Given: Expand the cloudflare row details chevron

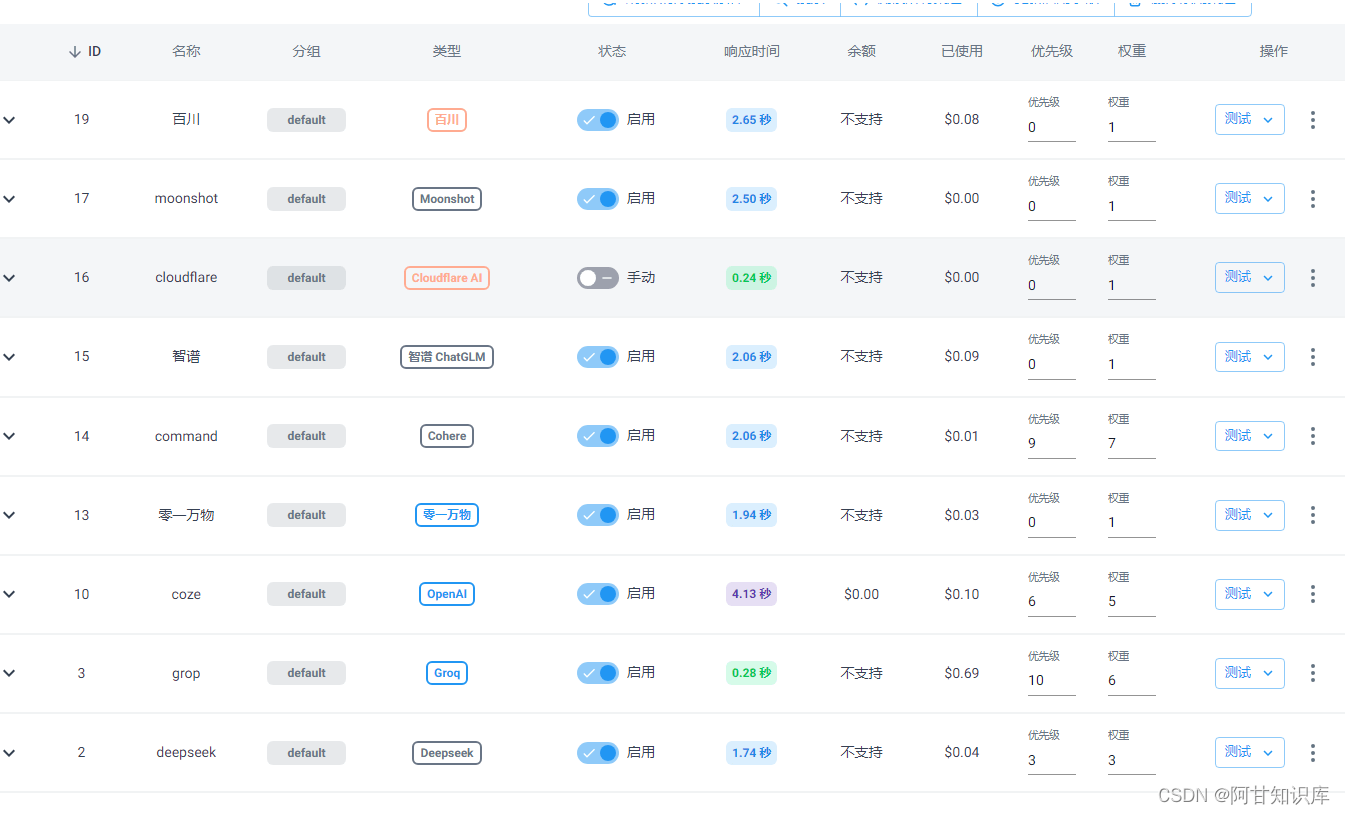Looking at the screenshot, I should click(9, 278).
